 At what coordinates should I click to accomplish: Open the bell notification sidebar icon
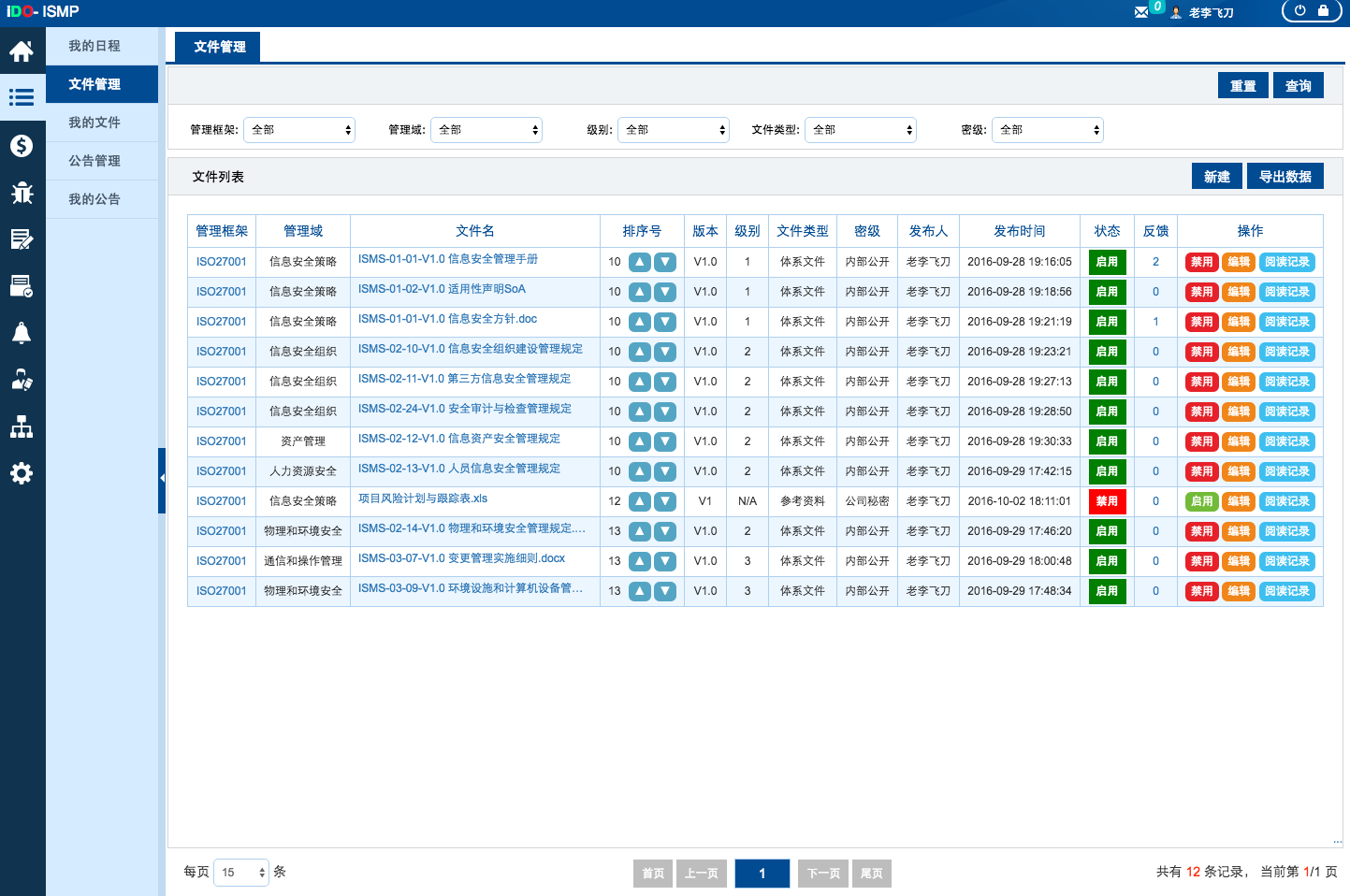(x=22, y=333)
